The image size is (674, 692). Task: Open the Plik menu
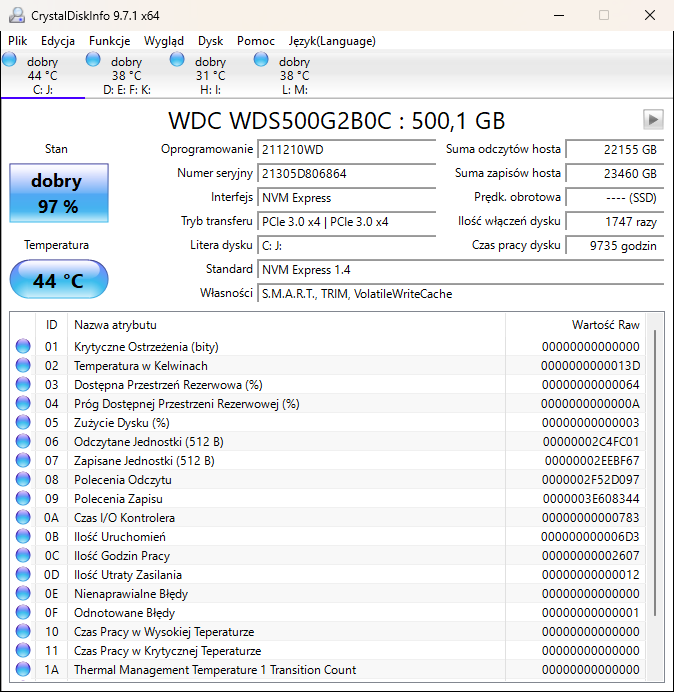click(x=18, y=41)
